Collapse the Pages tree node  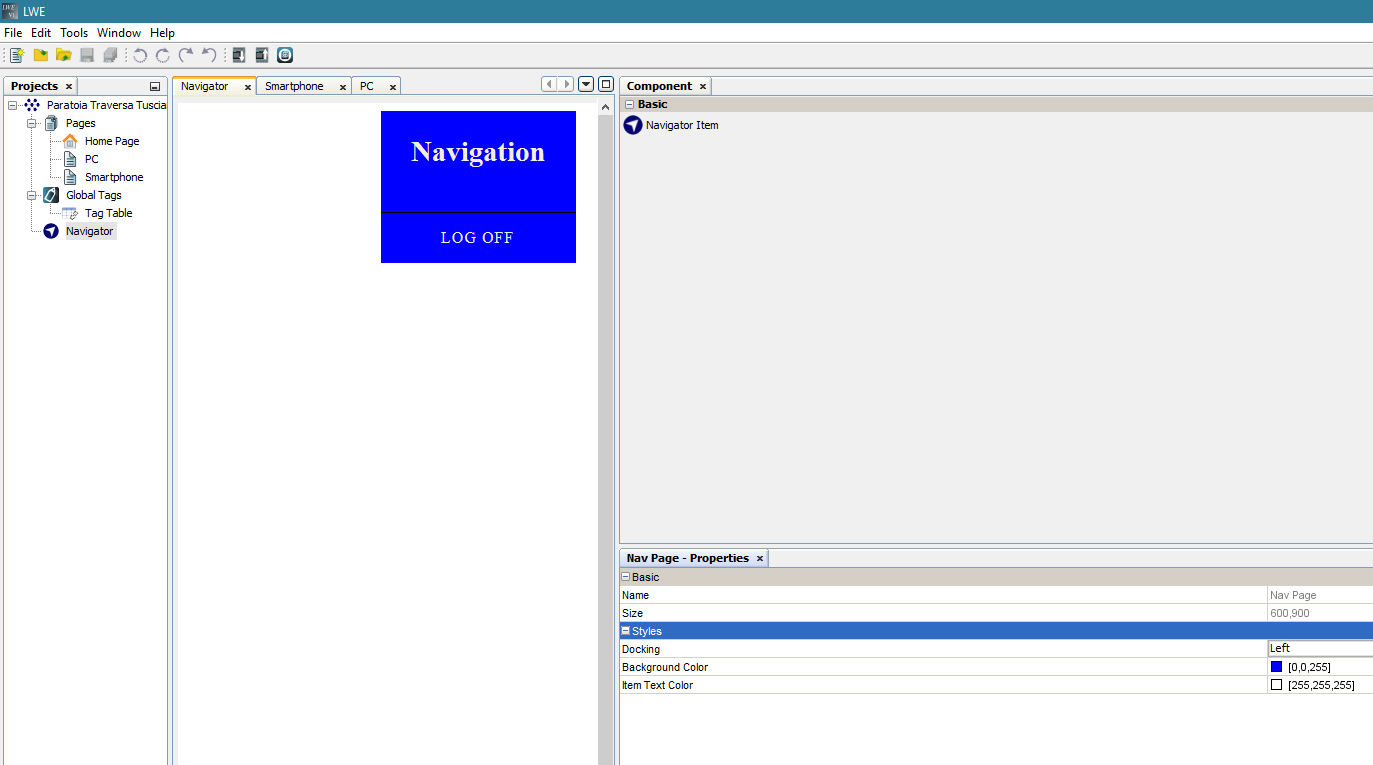coord(32,123)
